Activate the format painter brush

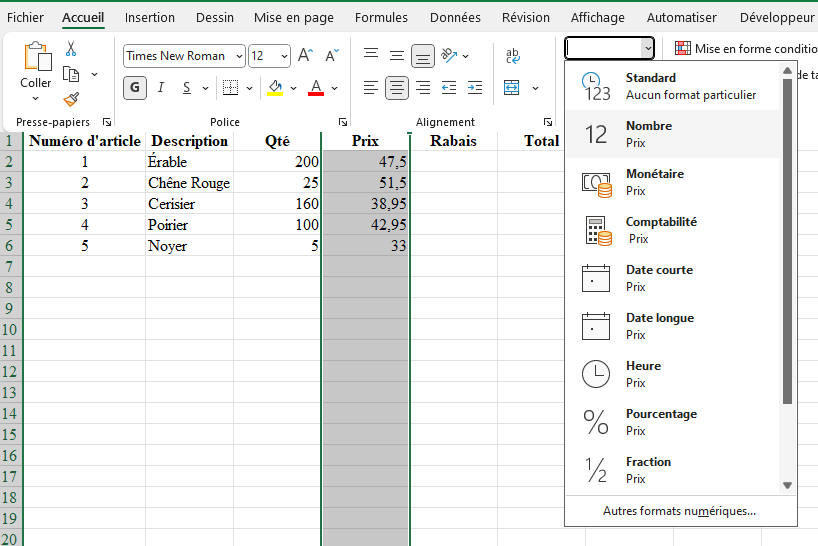point(71,99)
